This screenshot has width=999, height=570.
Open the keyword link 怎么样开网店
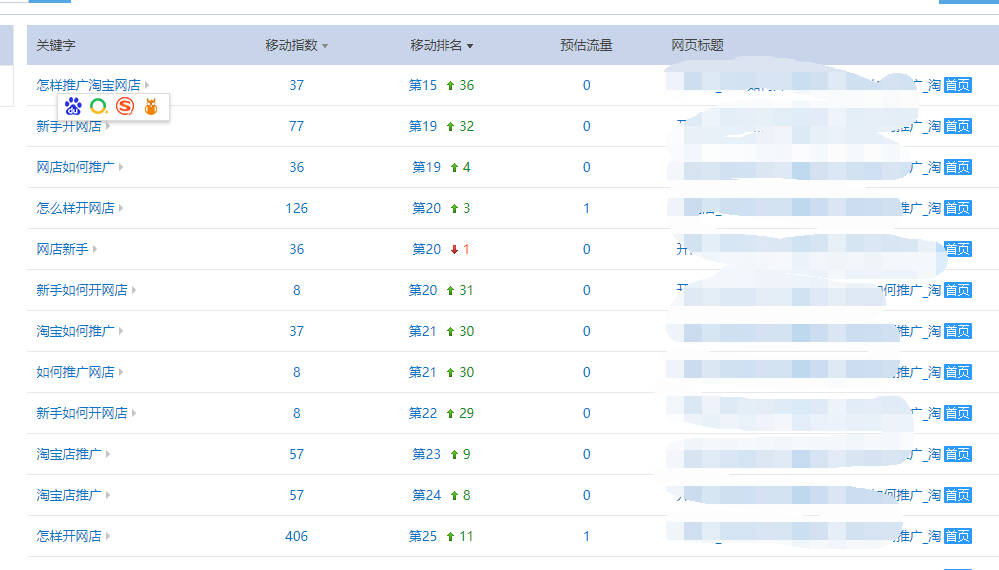(x=75, y=208)
